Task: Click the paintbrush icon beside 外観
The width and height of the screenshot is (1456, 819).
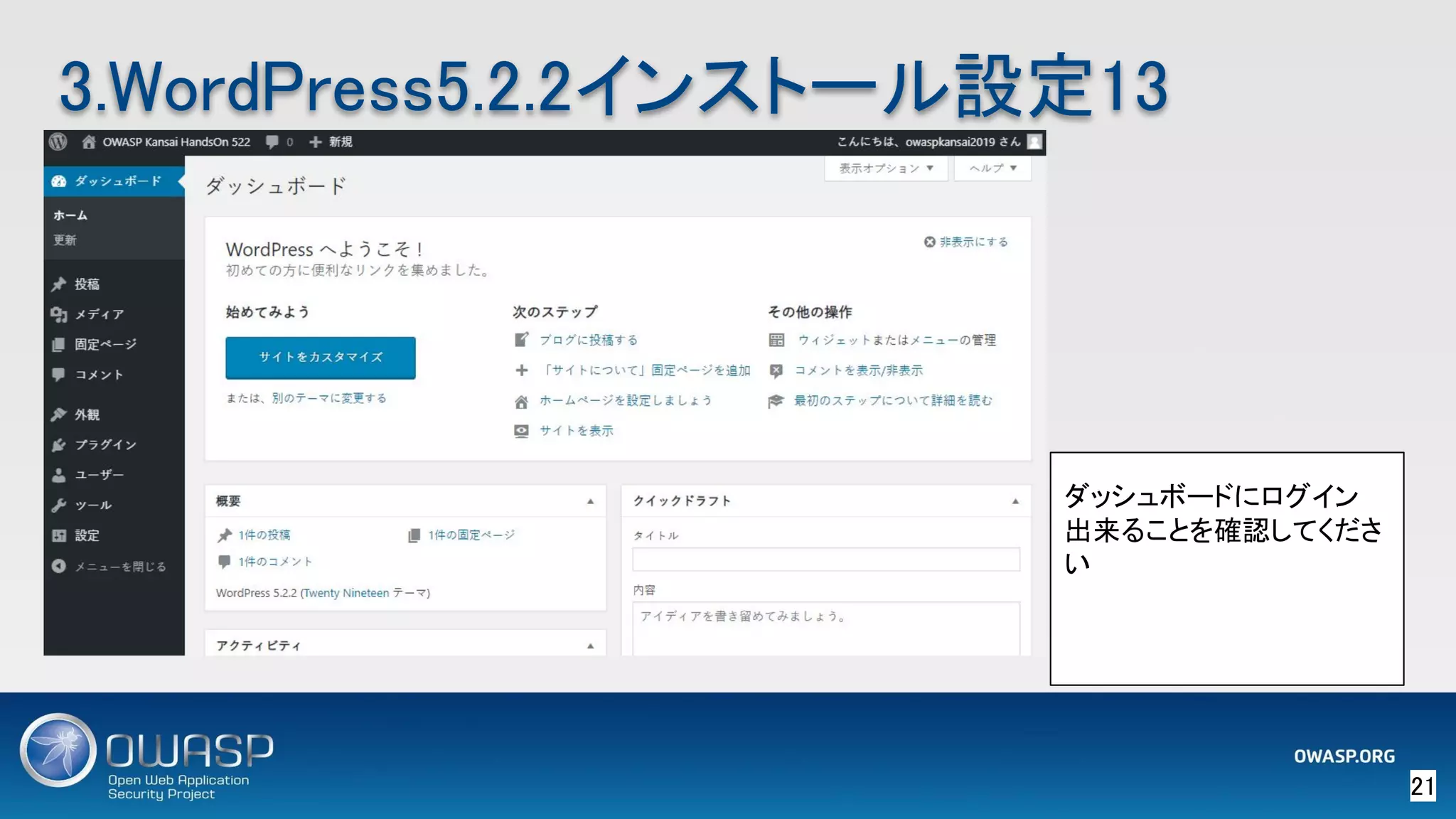Action: (x=59, y=414)
